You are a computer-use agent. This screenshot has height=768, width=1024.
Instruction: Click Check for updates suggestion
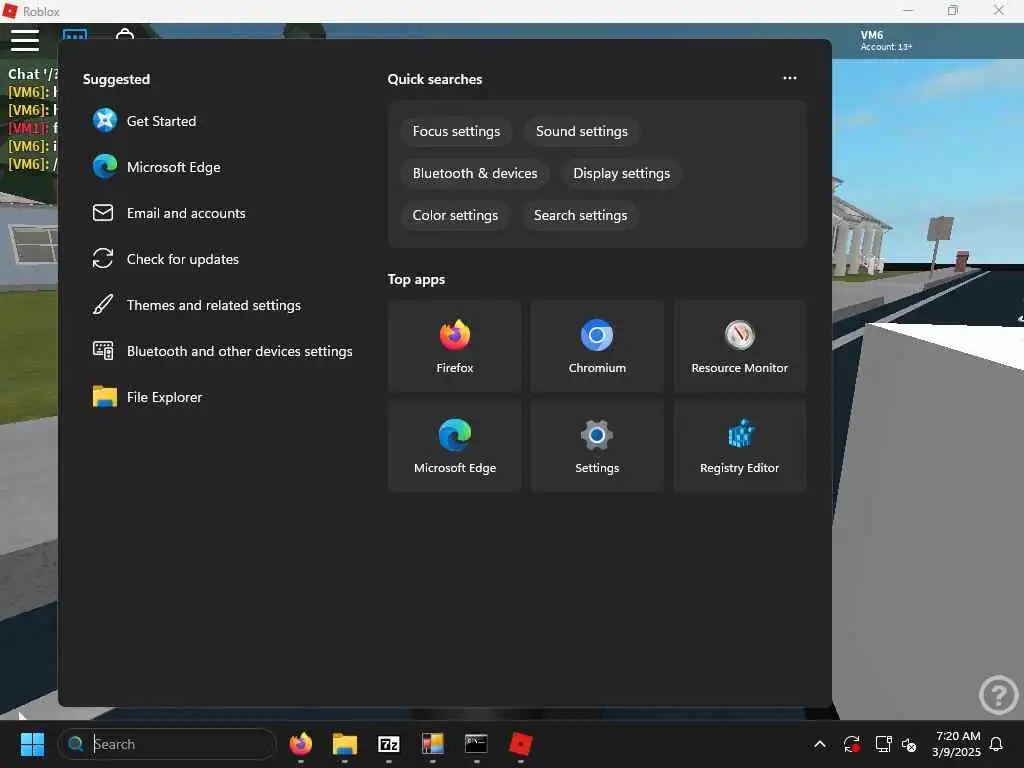tap(166, 259)
